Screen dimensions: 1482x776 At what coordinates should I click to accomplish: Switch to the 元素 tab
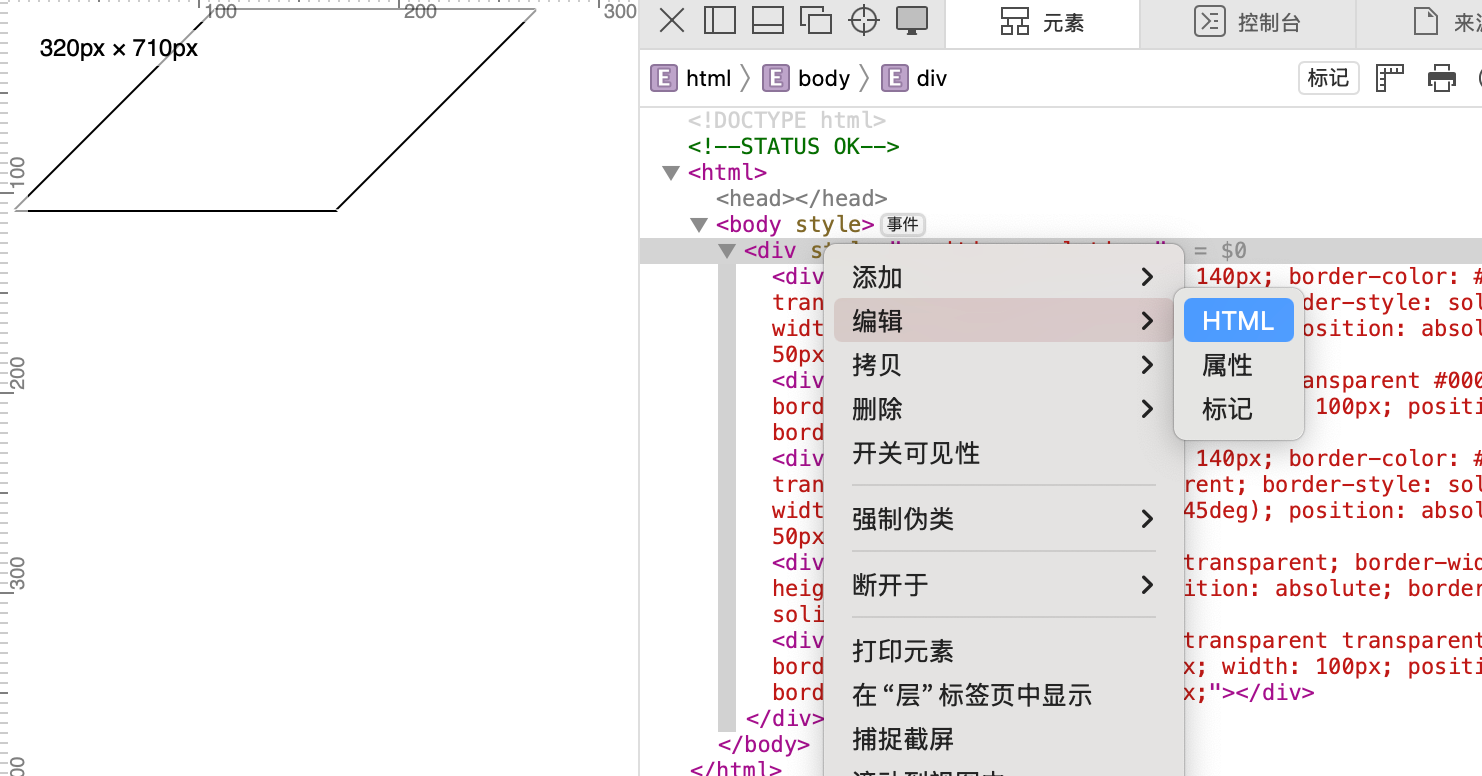pos(1042,23)
